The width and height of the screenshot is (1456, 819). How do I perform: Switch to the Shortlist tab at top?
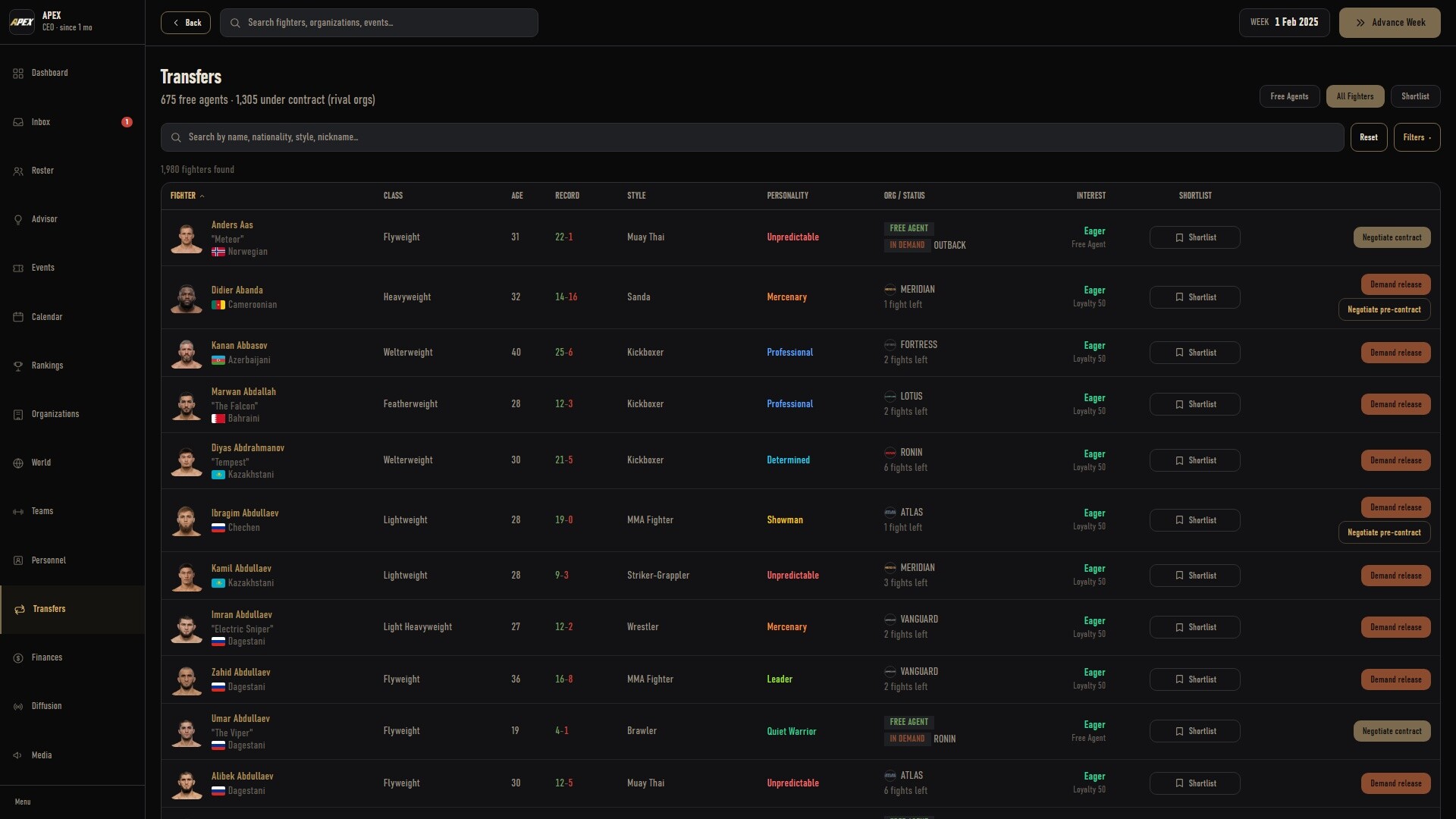(1415, 96)
